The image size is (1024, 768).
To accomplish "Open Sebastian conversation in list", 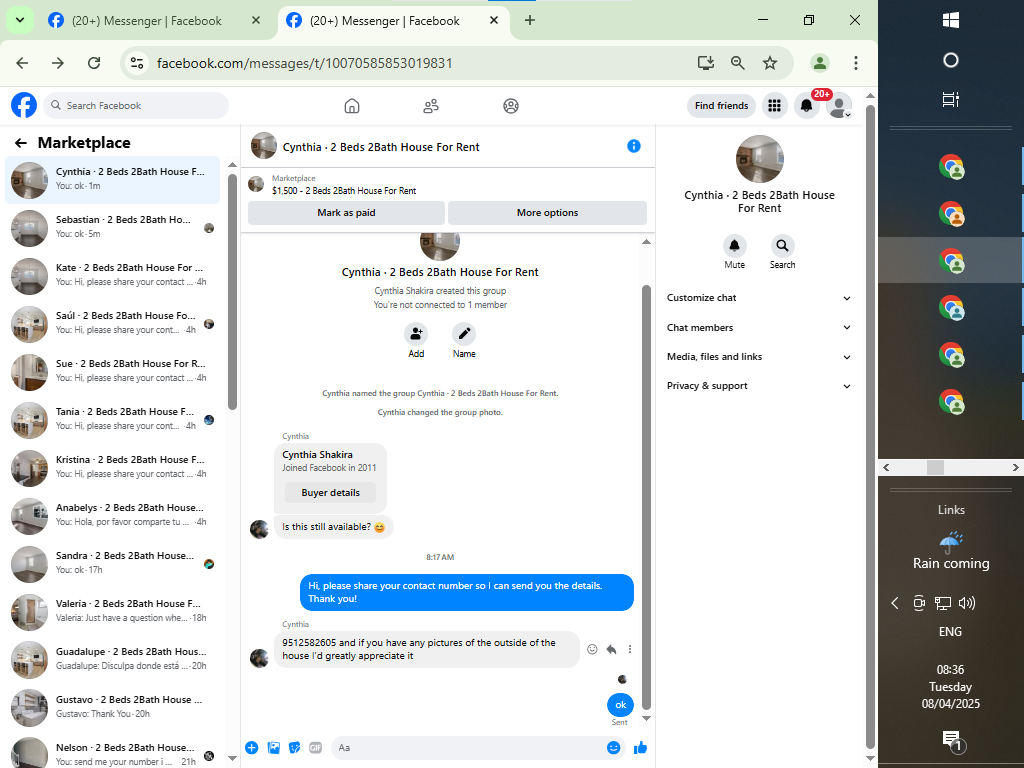I will tap(112, 227).
